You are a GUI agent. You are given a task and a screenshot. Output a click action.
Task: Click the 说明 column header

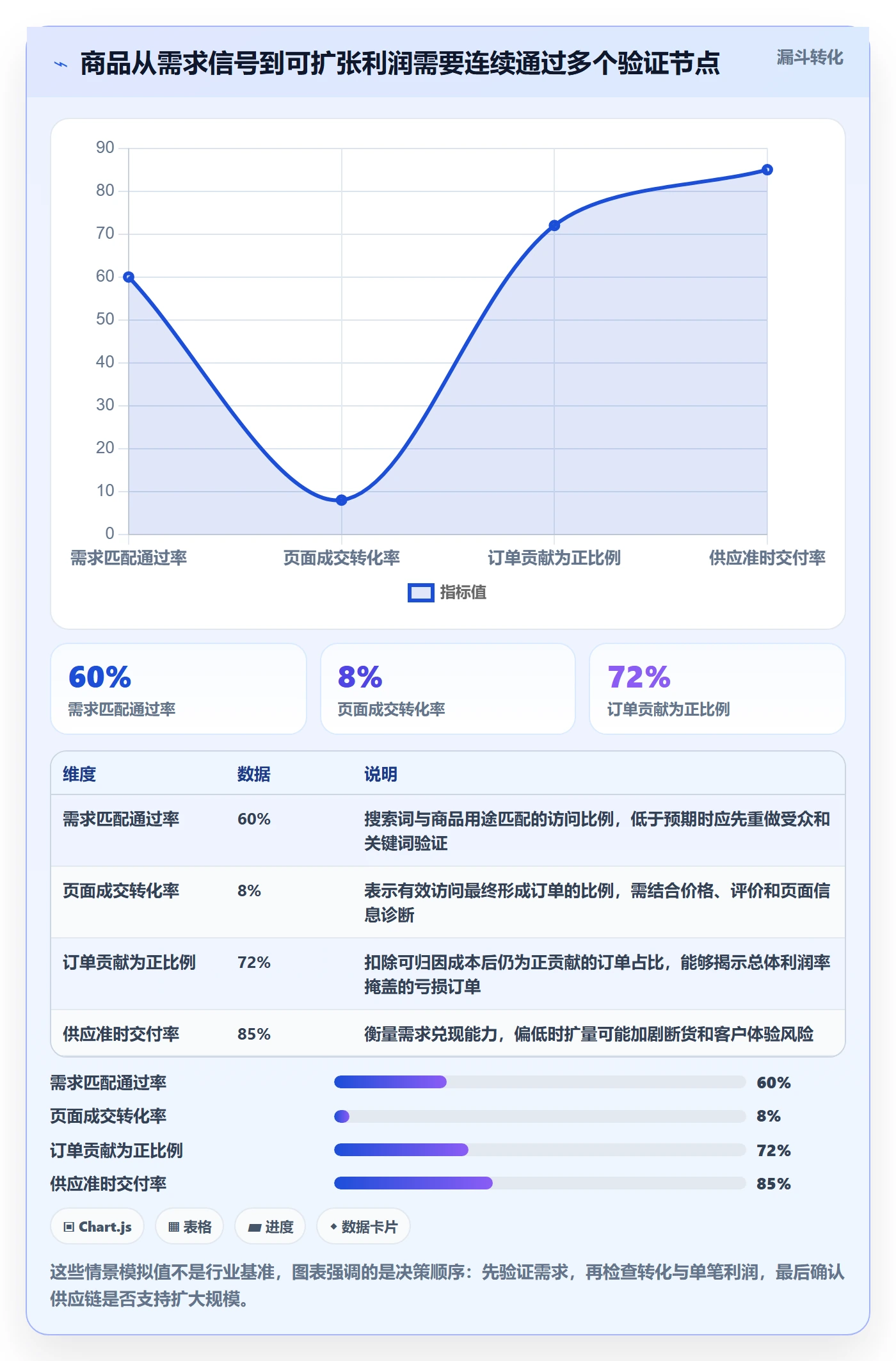(x=381, y=774)
